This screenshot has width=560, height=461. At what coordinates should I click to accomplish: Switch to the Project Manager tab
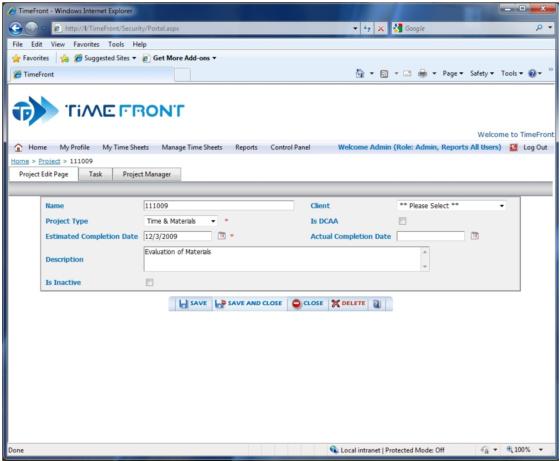point(146,174)
